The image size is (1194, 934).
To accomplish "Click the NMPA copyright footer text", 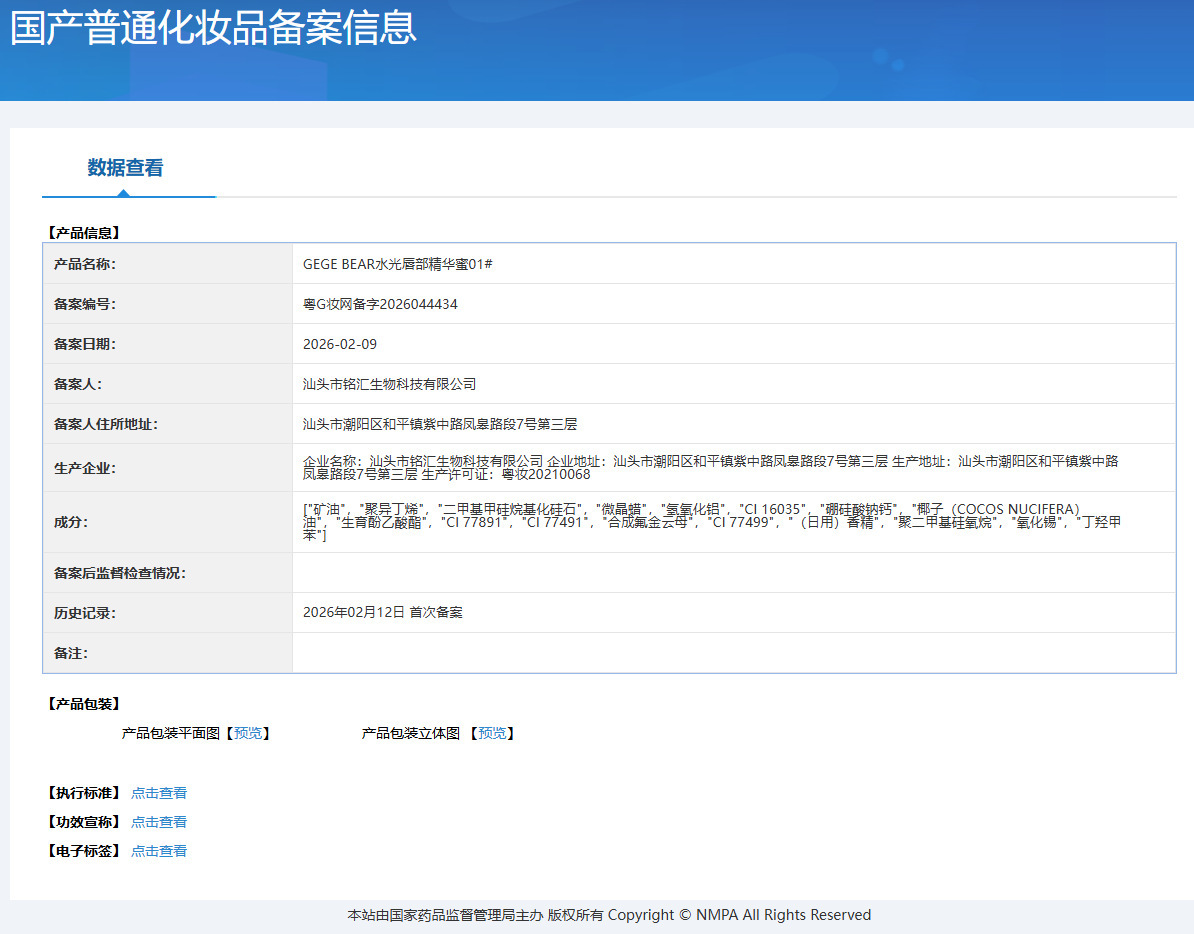I will click(609, 915).
